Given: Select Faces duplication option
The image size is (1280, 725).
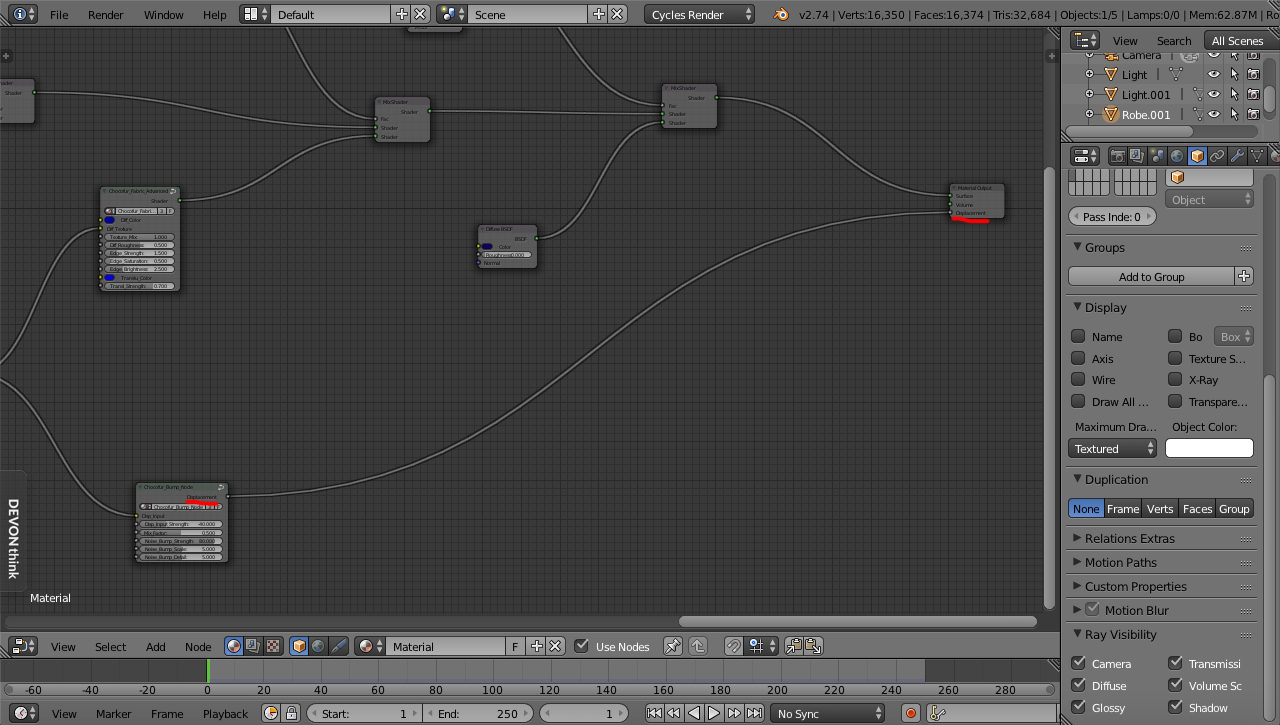Looking at the screenshot, I should 1197,508.
